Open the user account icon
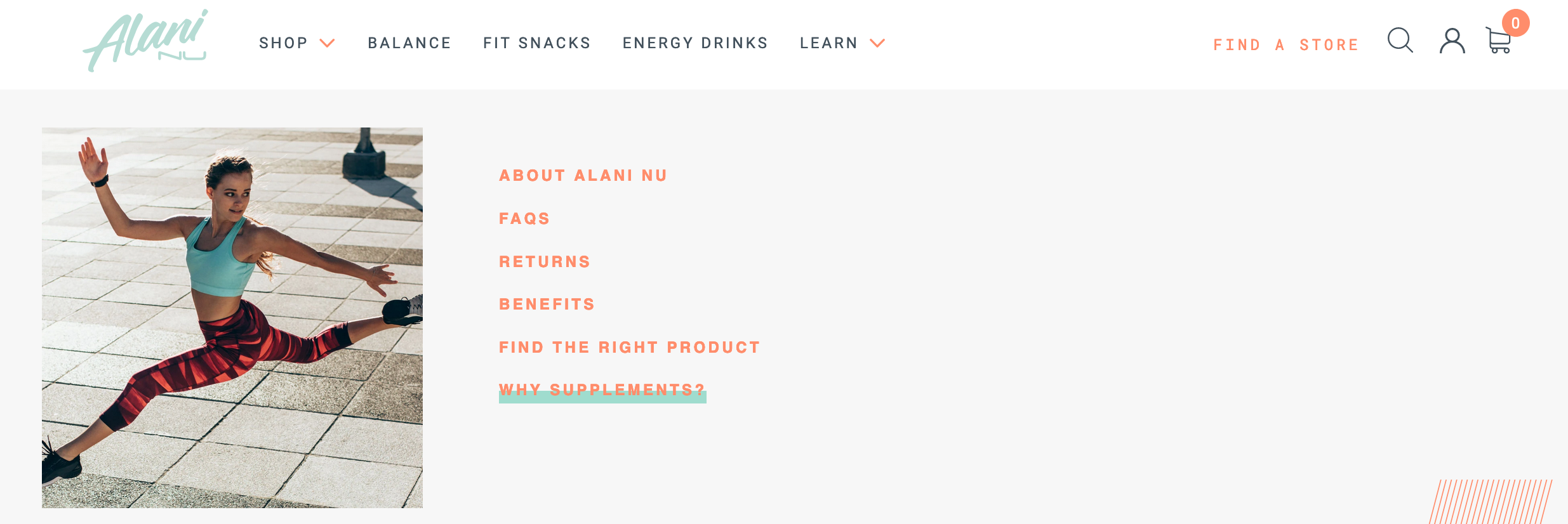1568x524 pixels. click(x=1452, y=41)
